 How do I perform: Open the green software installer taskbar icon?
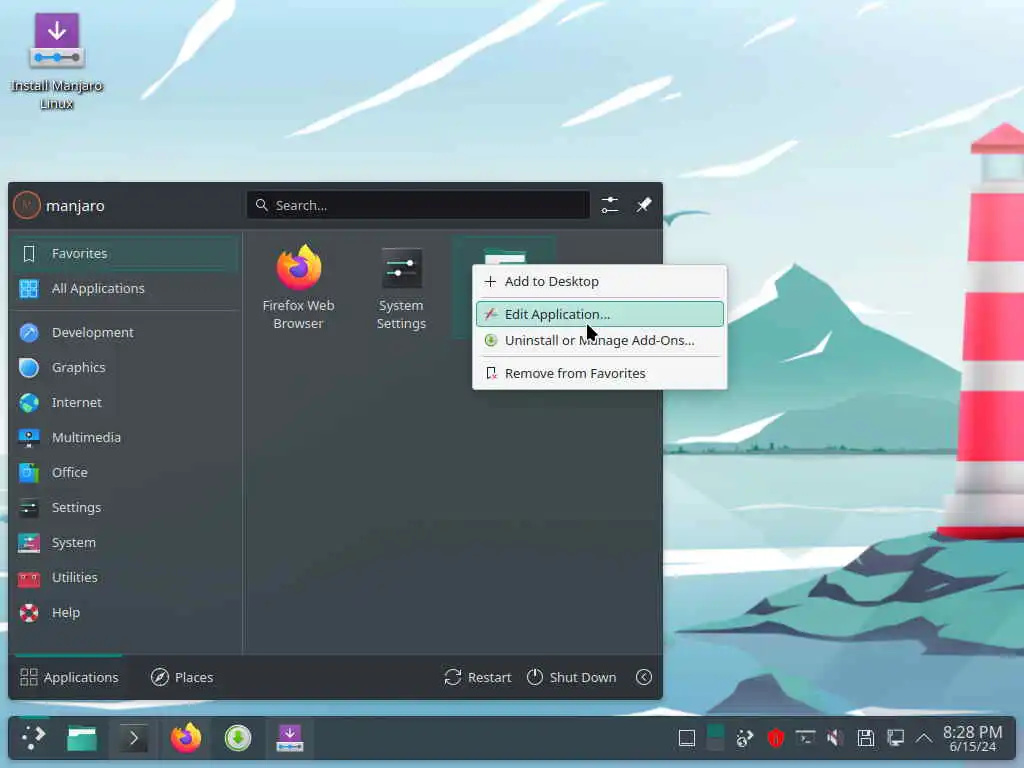(x=238, y=739)
